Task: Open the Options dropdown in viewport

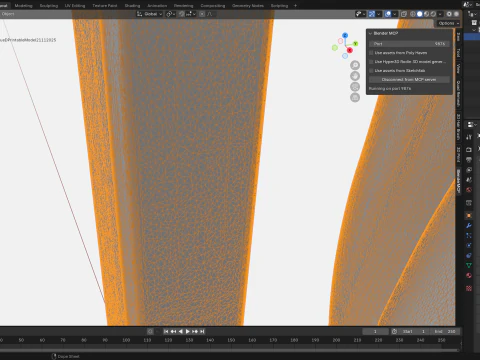Action: click(448, 23)
